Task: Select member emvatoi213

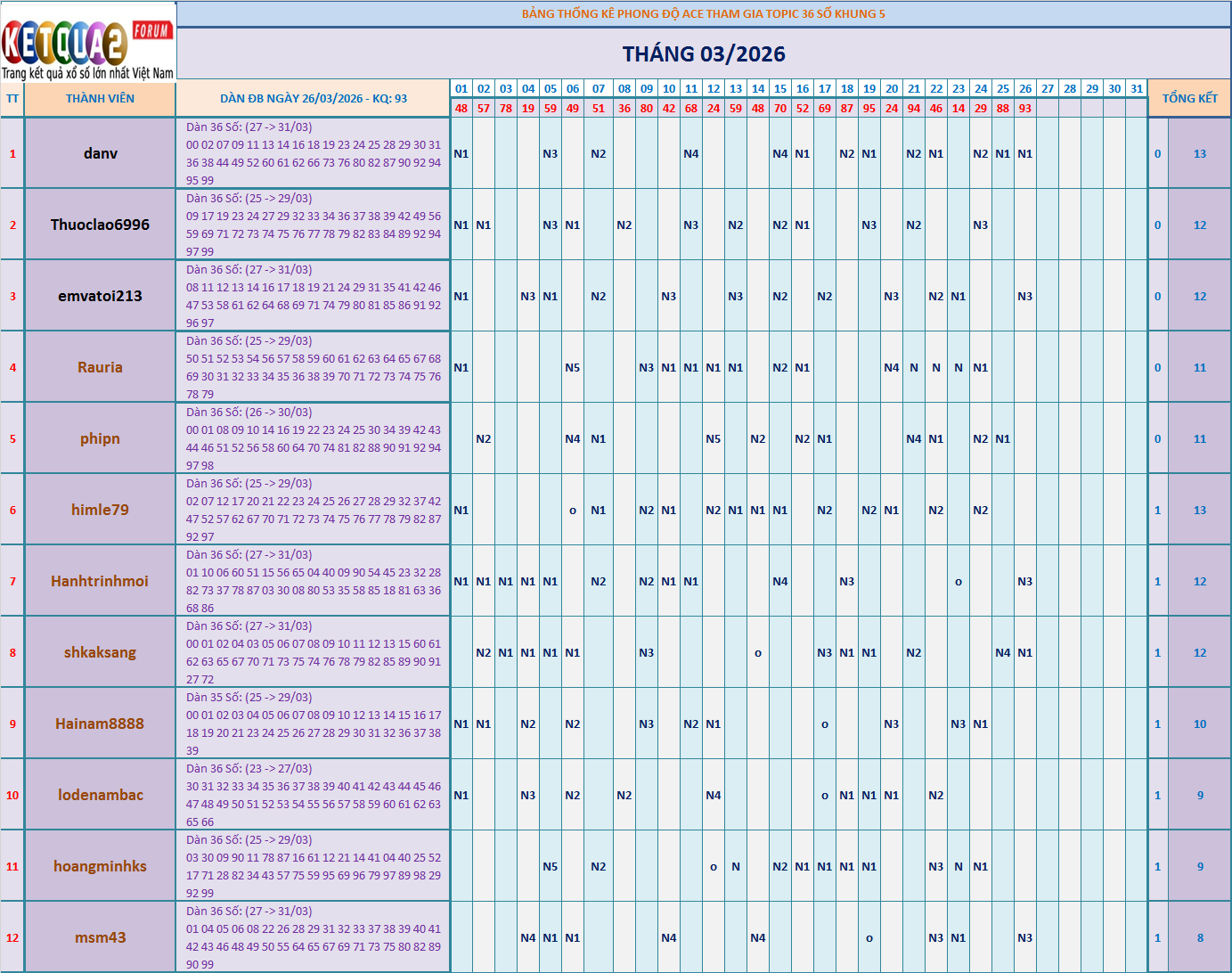Action: [100, 296]
